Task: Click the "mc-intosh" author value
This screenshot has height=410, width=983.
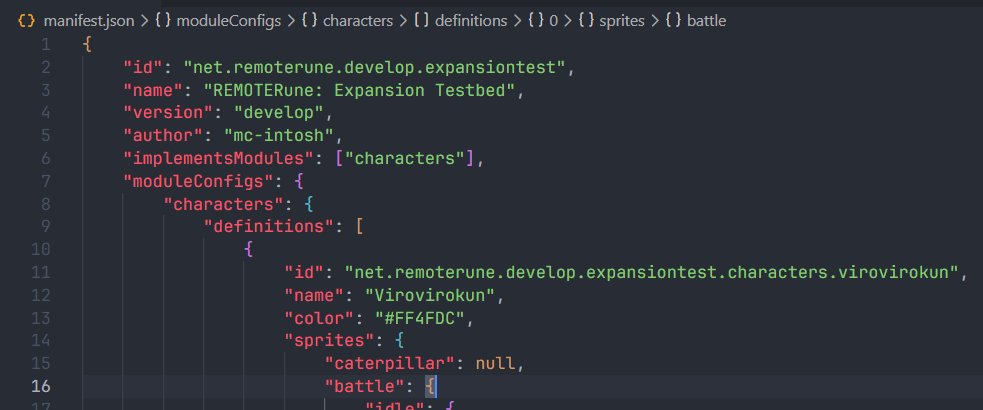Action: pos(278,136)
